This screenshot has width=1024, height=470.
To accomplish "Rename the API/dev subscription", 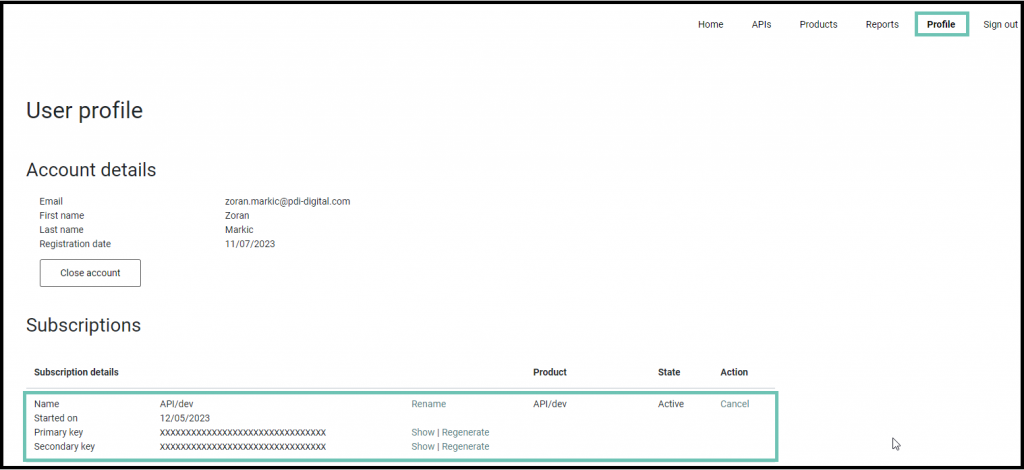I will [x=428, y=404].
